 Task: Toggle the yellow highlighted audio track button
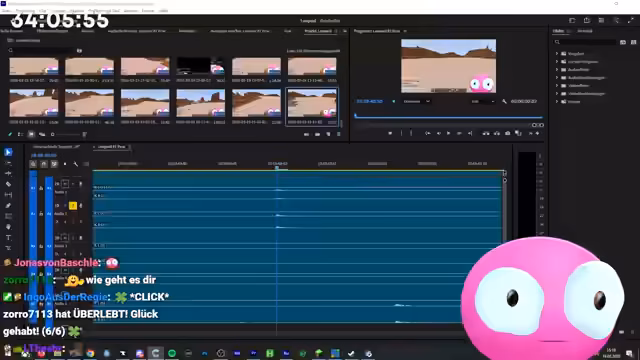pyautogui.click(x=73, y=206)
